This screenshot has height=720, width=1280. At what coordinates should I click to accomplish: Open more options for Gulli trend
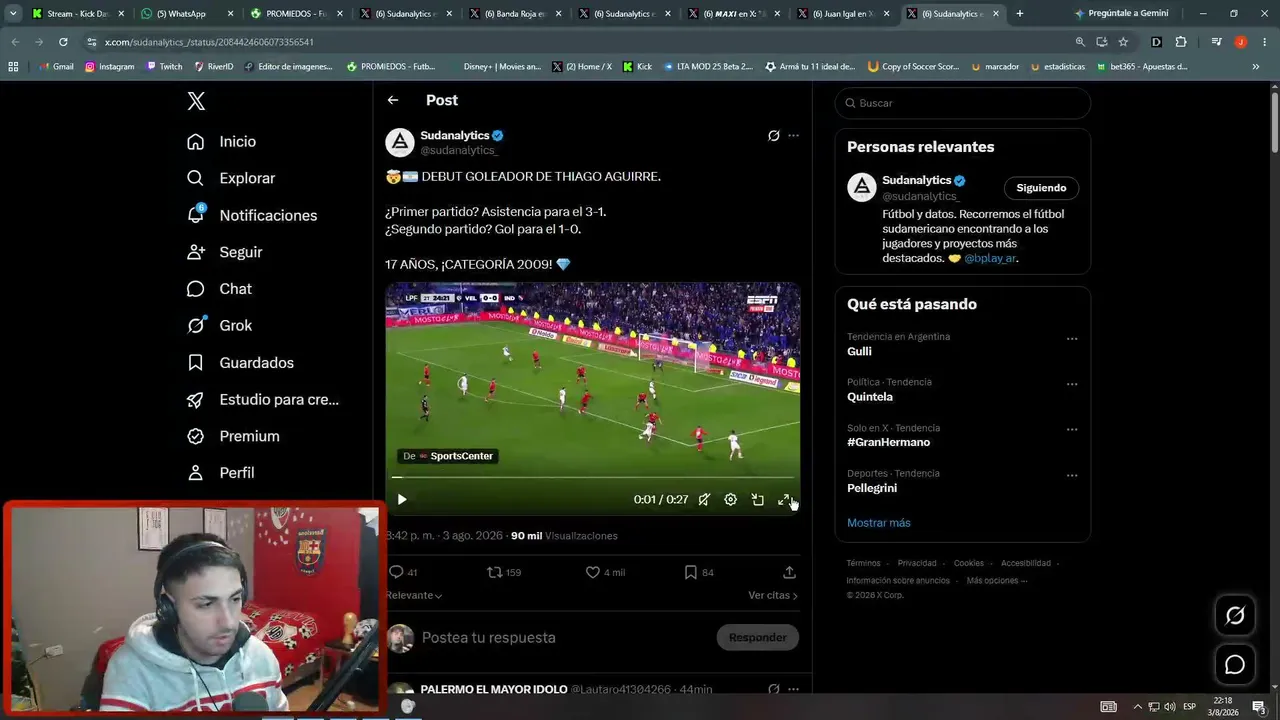1072,338
